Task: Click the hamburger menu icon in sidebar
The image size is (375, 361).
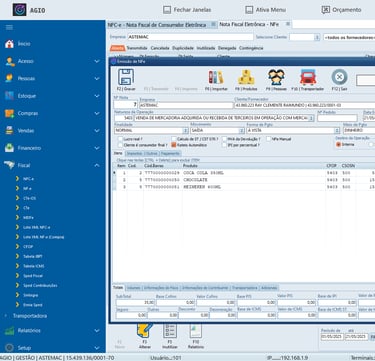Action: click(x=9, y=27)
